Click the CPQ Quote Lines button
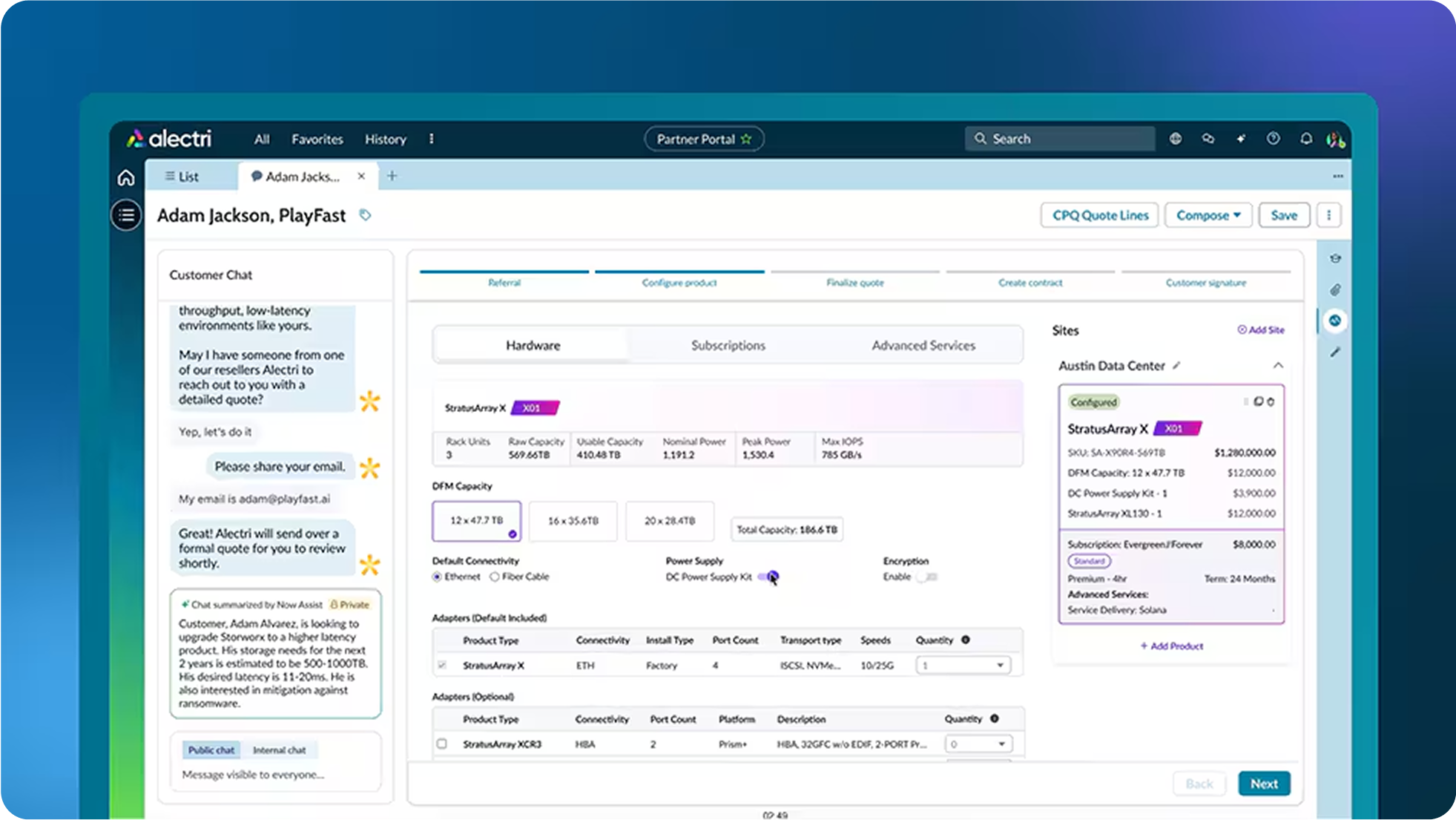 coord(1100,215)
